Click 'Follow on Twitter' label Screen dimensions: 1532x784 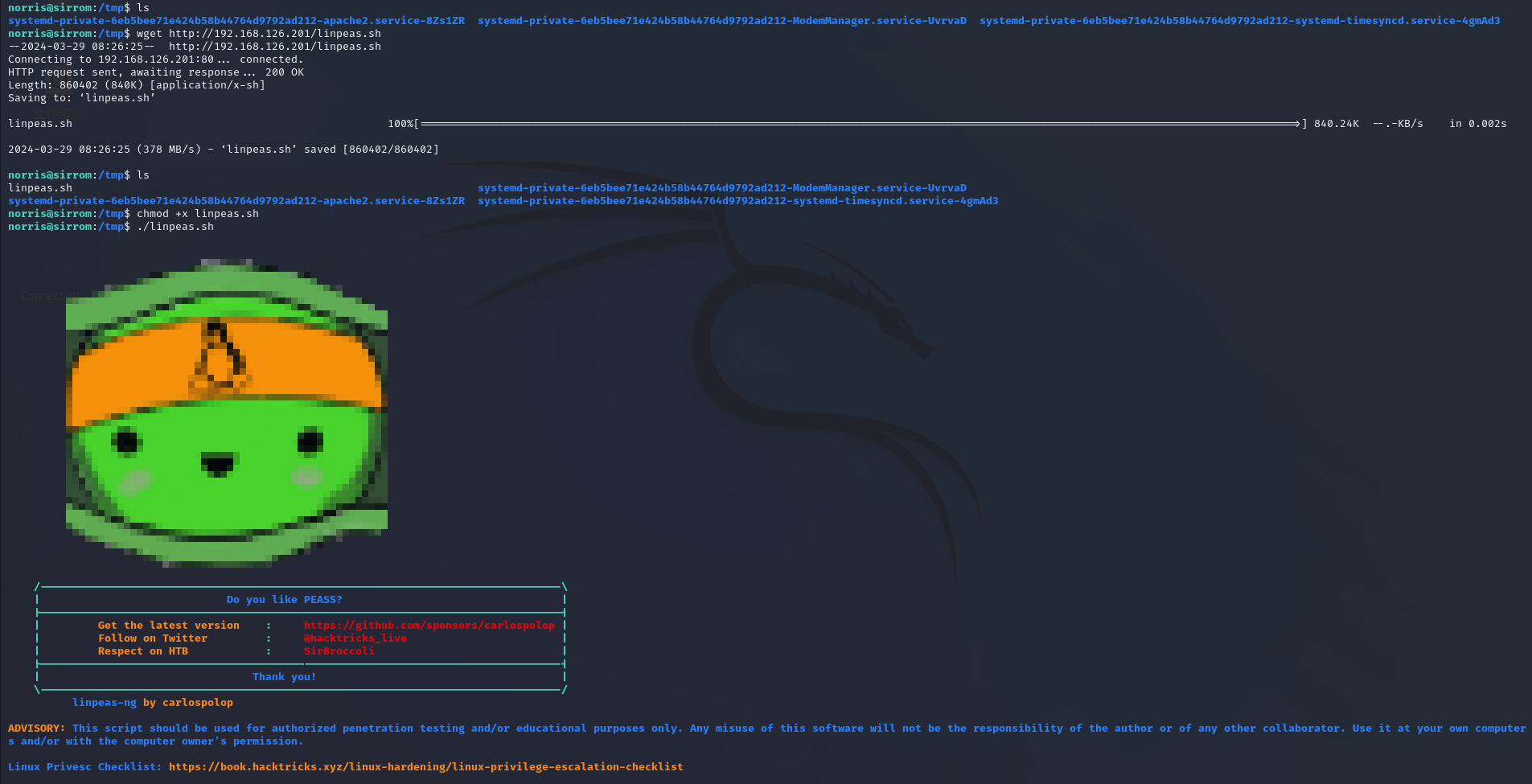(153, 638)
